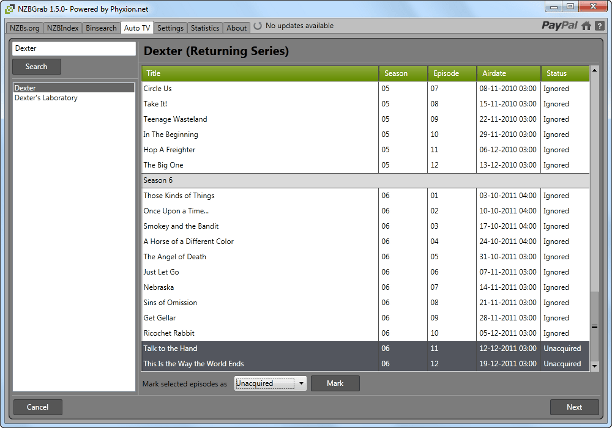Sort by the Title column header
This screenshot has height=428, width=612.
(x=260, y=73)
